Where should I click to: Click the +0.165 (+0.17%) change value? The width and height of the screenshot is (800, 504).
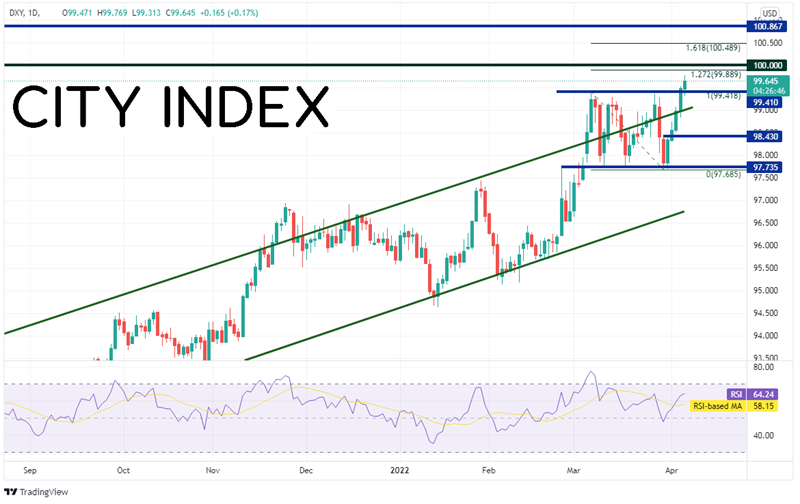[x=229, y=13]
